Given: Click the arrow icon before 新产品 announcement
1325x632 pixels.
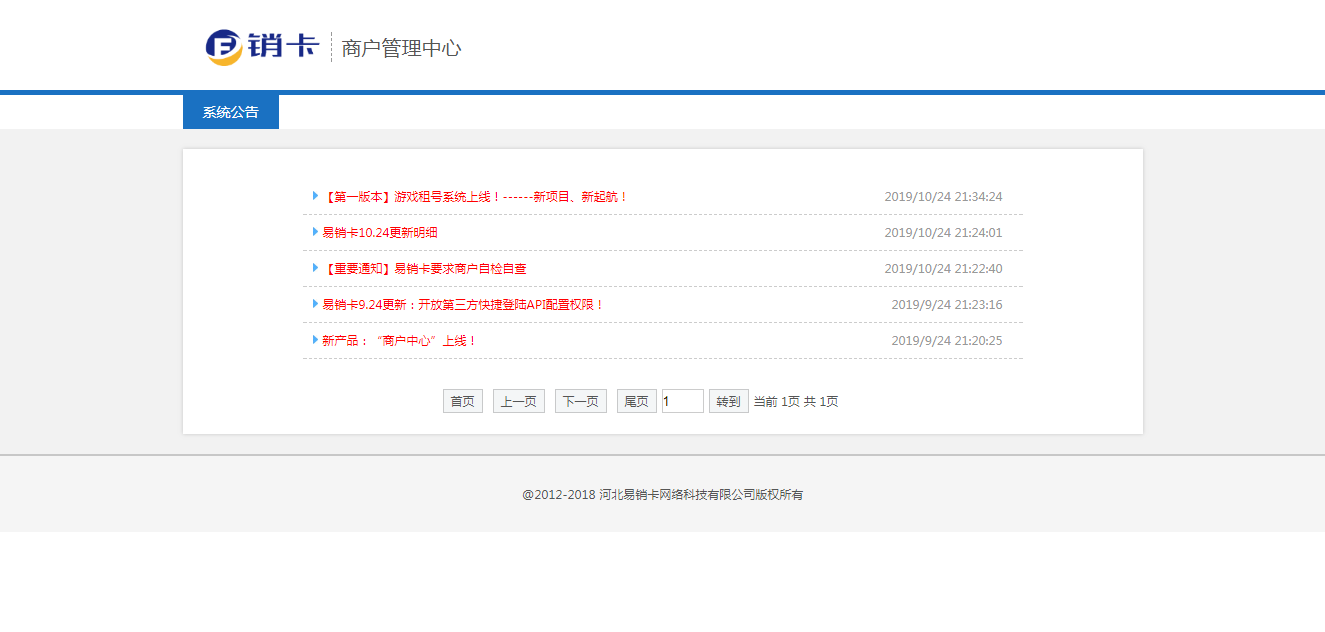Looking at the screenshot, I should [x=315, y=340].
